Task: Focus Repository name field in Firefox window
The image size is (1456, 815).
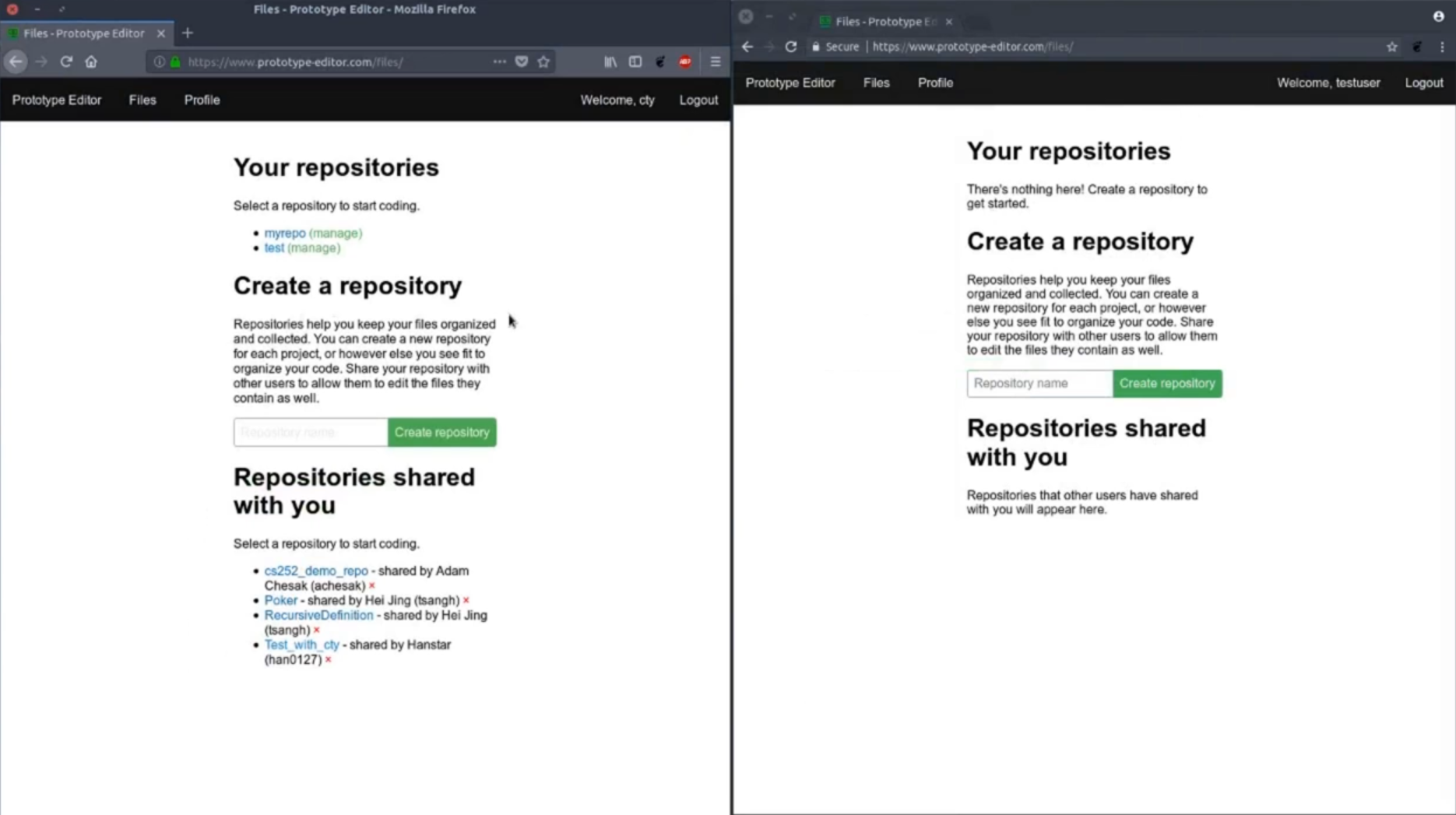Action: pyautogui.click(x=311, y=432)
